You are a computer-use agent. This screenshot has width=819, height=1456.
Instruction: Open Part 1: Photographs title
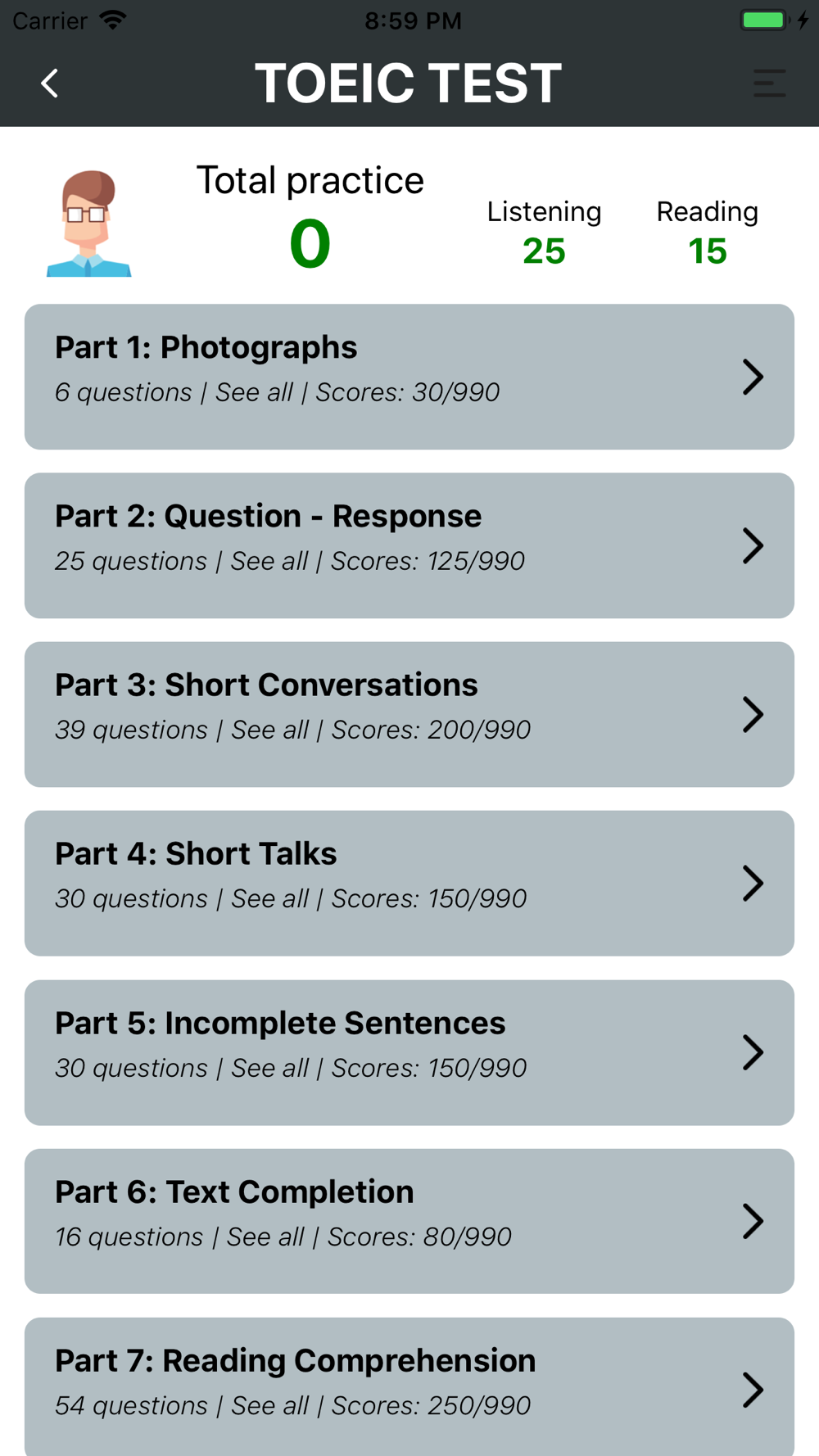[x=206, y=348]
